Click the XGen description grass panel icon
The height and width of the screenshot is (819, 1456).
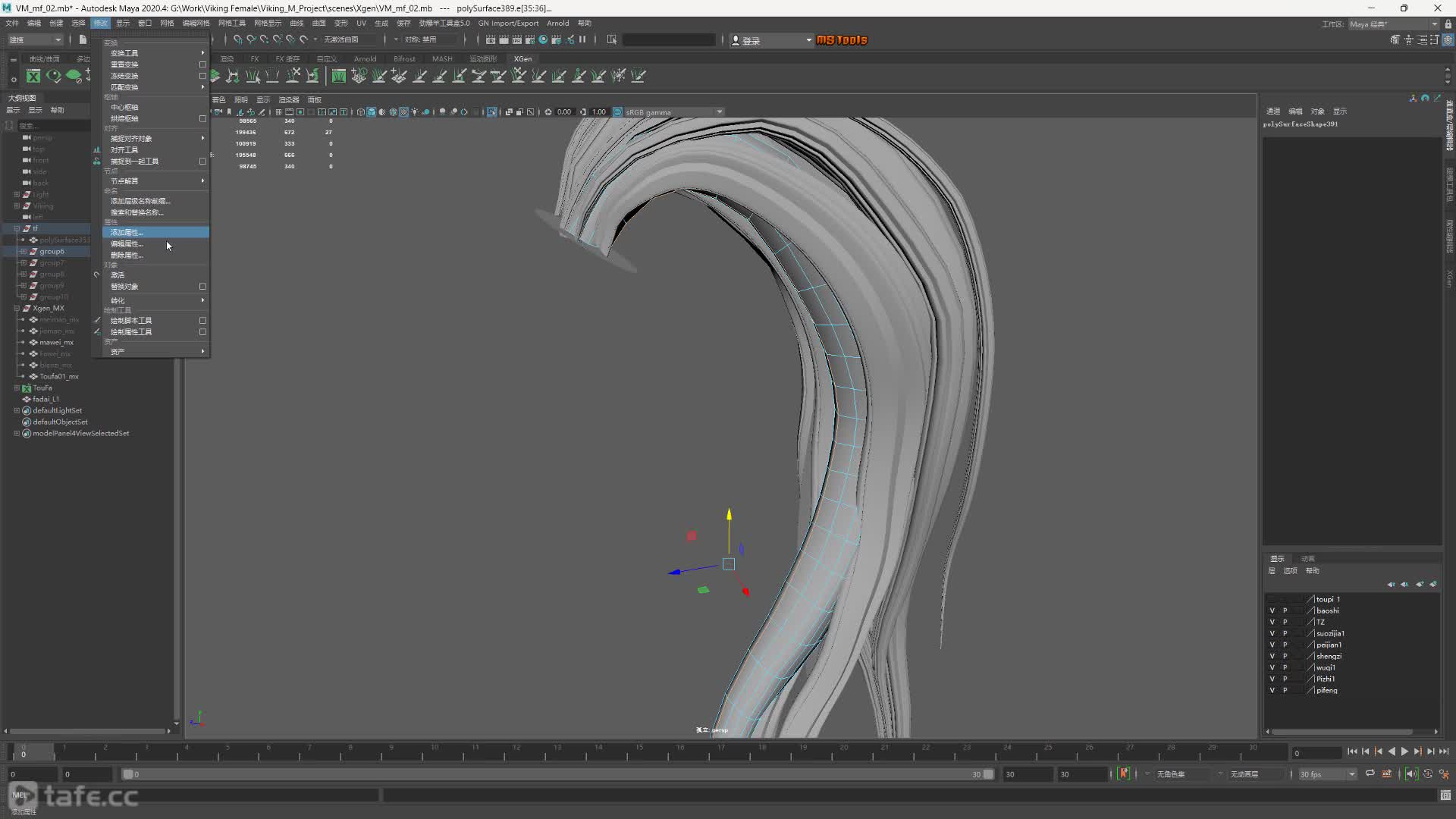pos(339,76)
